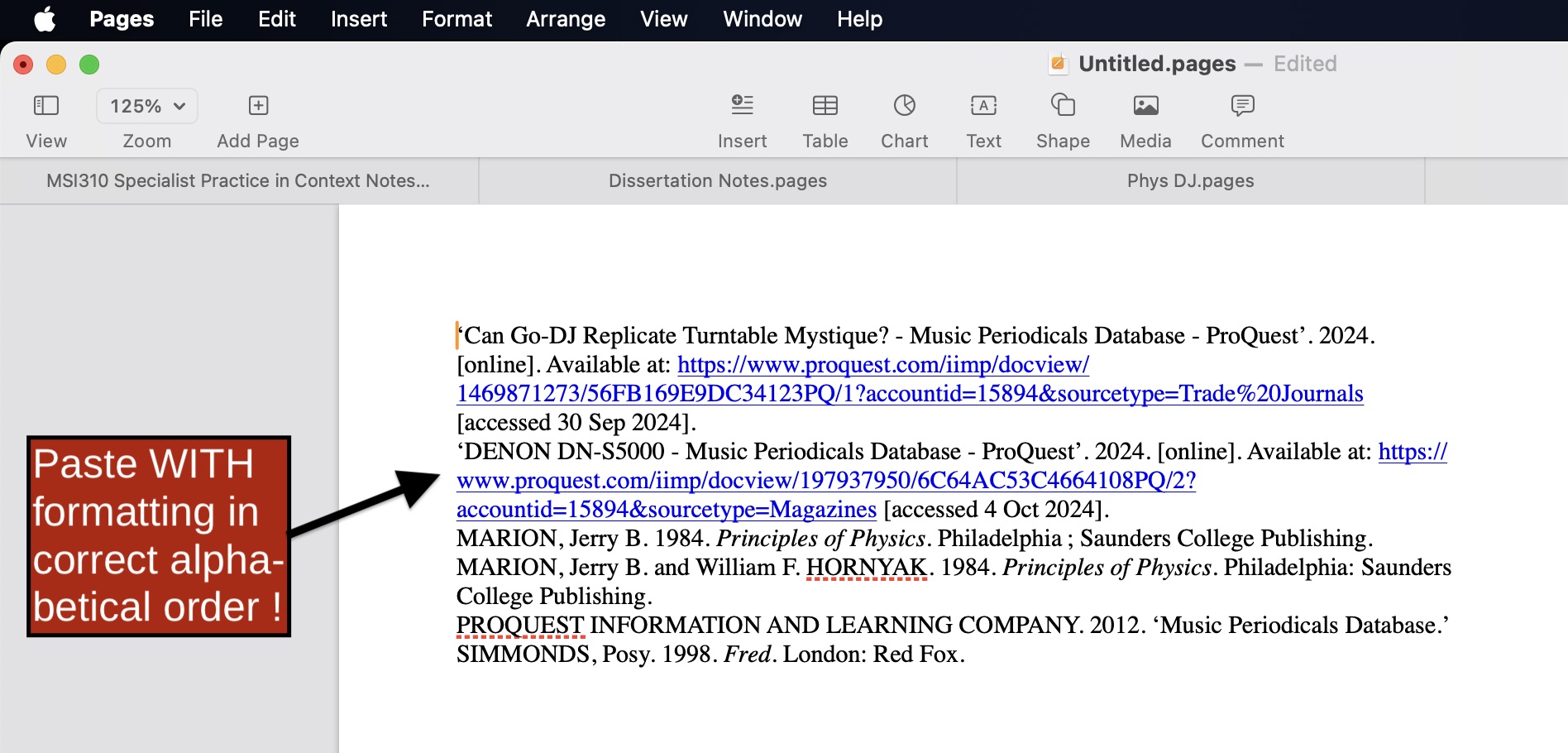Click the document icon beside Untitled.pages

(x=1058, y=64)
